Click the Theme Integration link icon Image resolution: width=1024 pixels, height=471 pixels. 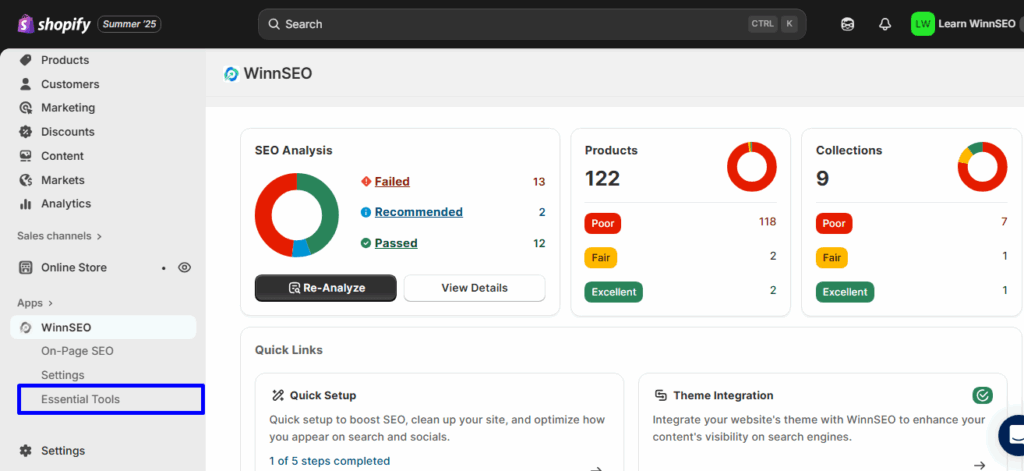pyautogui.click(x=661, y=396)
